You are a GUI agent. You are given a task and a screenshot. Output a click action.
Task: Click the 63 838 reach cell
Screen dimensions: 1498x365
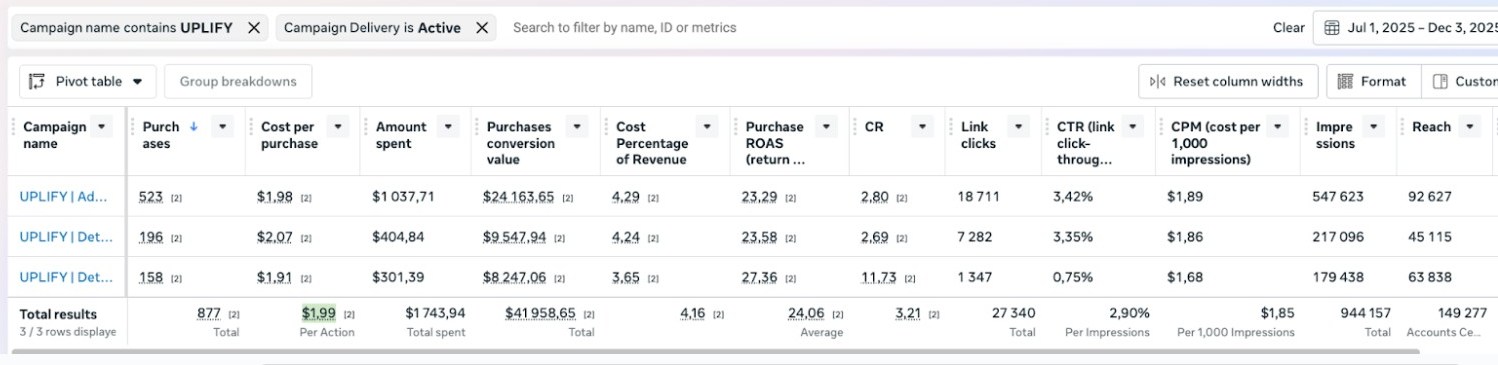click(1430, 277)
